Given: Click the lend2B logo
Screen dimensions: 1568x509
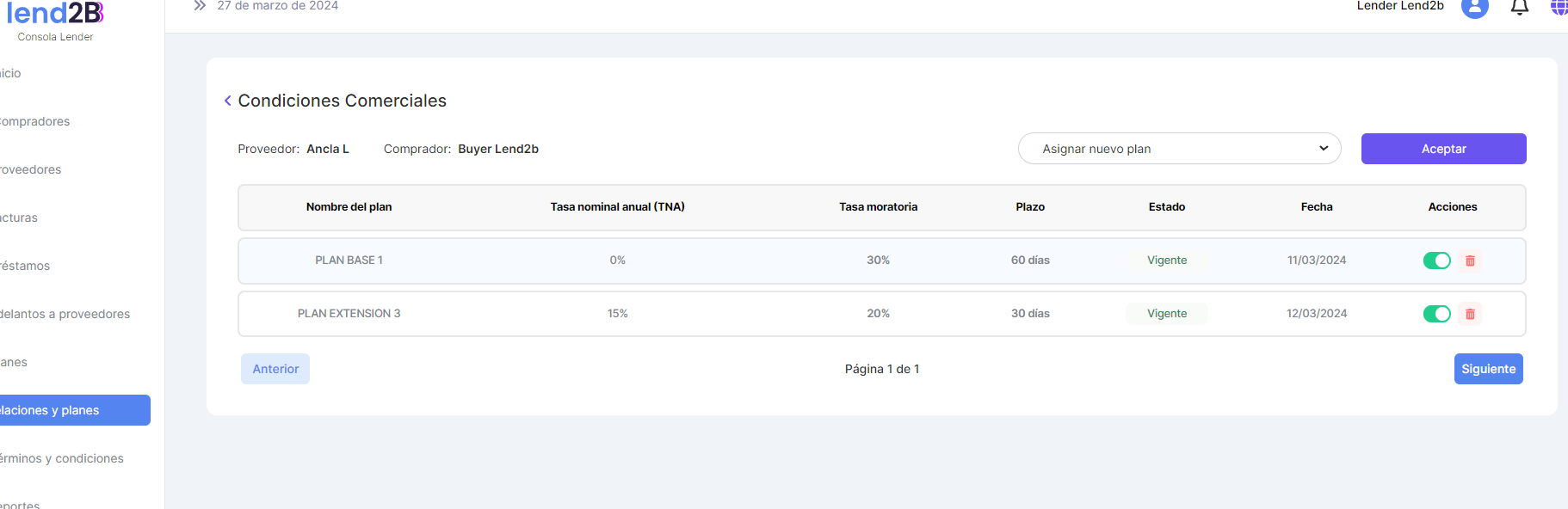Looking at the screenshot, I should click(x=55, y=14).
